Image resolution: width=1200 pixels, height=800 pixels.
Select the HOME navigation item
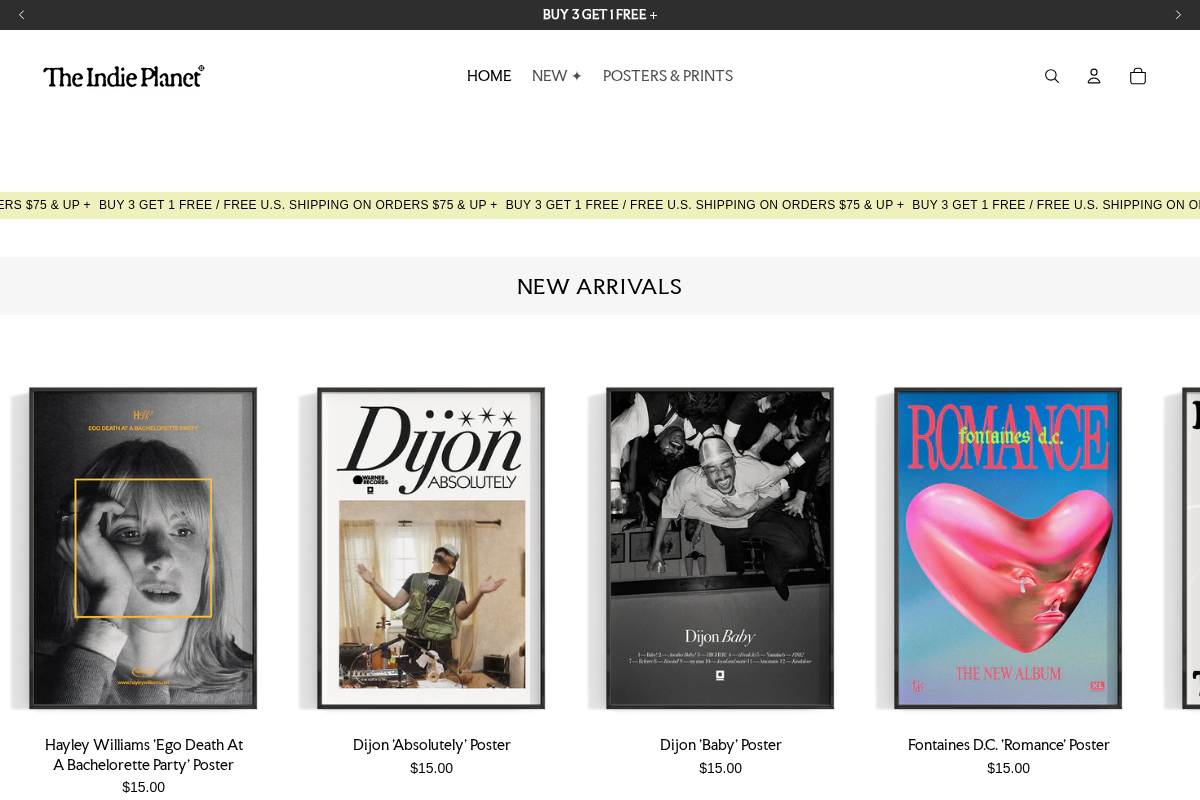pos(489,75)
